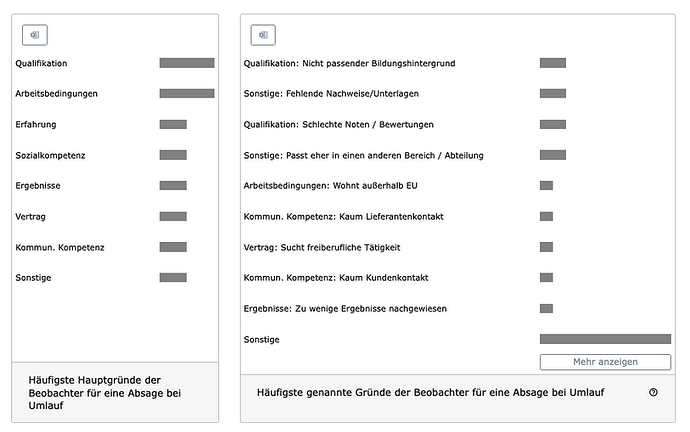Viewport: 690px width, 432px height.
Task: Click the Fehlende Nachweise/Unterlagen bar
Action: 553,94
